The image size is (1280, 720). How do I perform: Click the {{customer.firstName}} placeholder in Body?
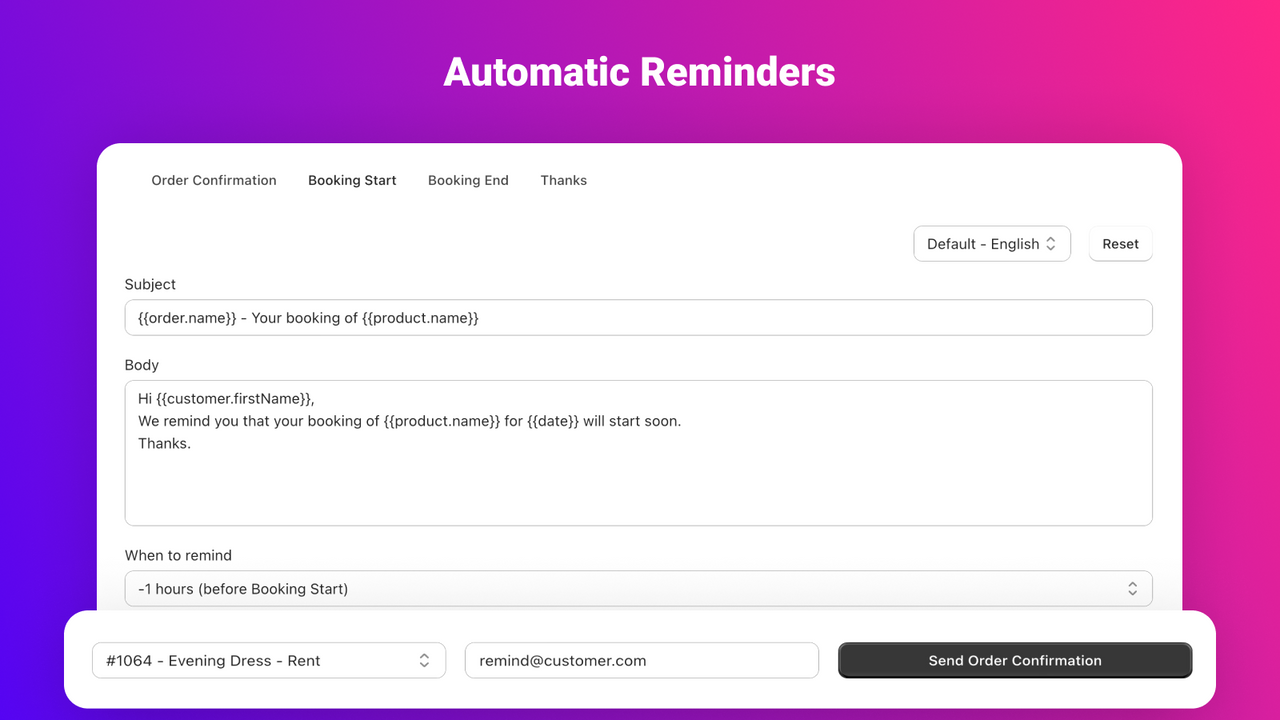[x=234, y=399]
